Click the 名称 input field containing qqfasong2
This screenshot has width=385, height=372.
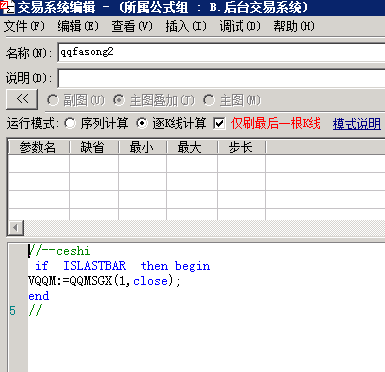221,52
